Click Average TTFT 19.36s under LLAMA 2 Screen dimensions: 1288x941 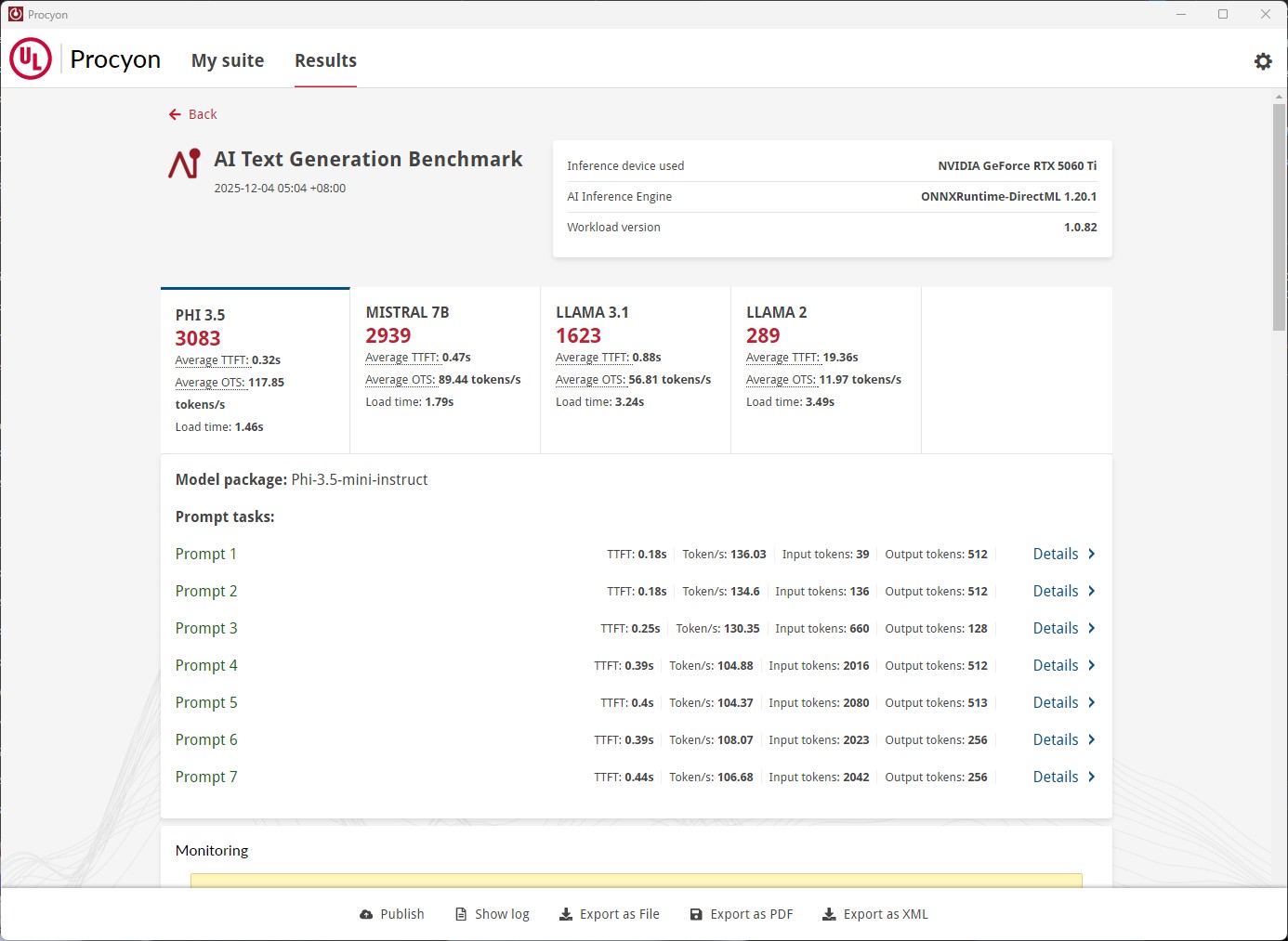pos(802,358)
